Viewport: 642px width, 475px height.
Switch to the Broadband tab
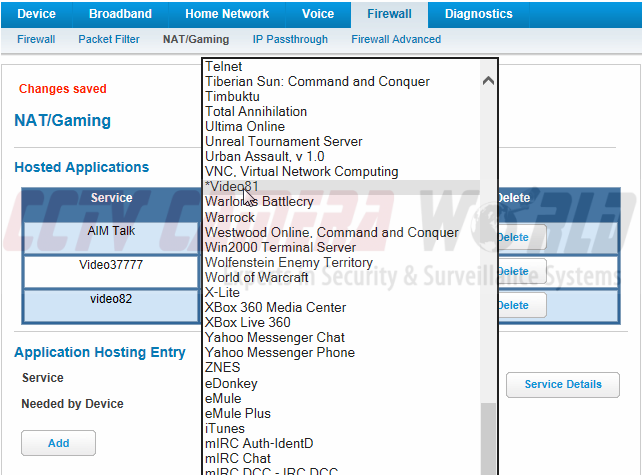(x=120, y=14)
